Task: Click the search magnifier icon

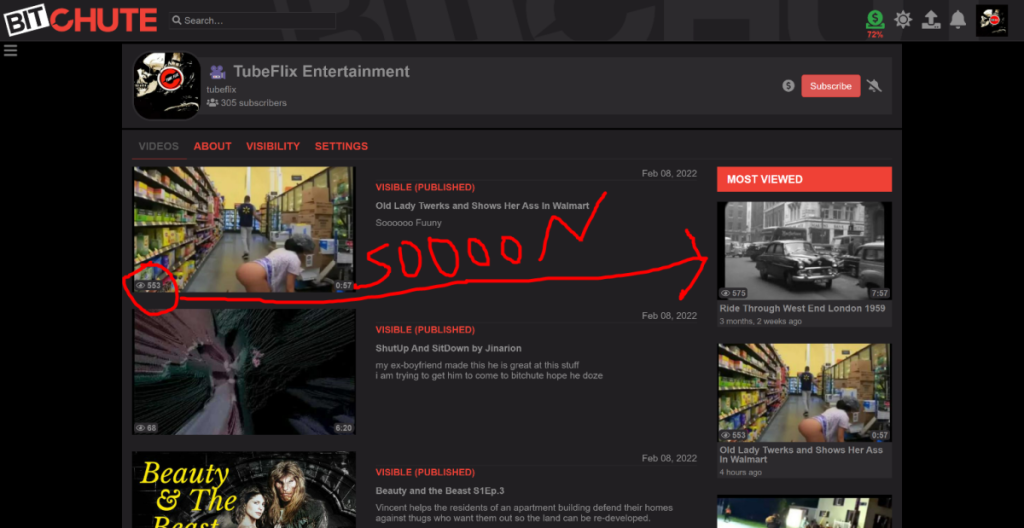Action: pos(176,20)
